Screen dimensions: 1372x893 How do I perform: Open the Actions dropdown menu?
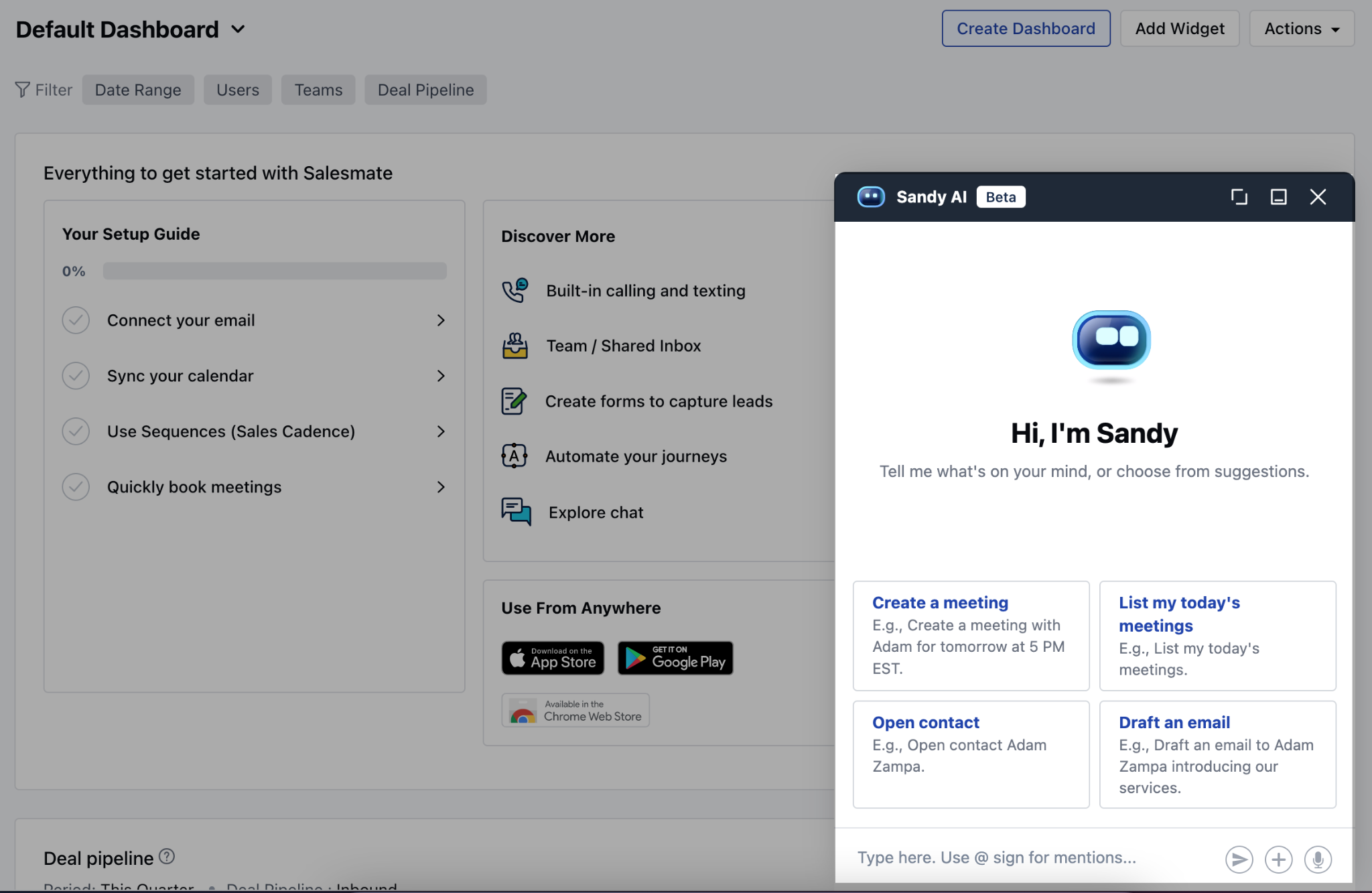pyautogui.click(x=1302, y=29)
